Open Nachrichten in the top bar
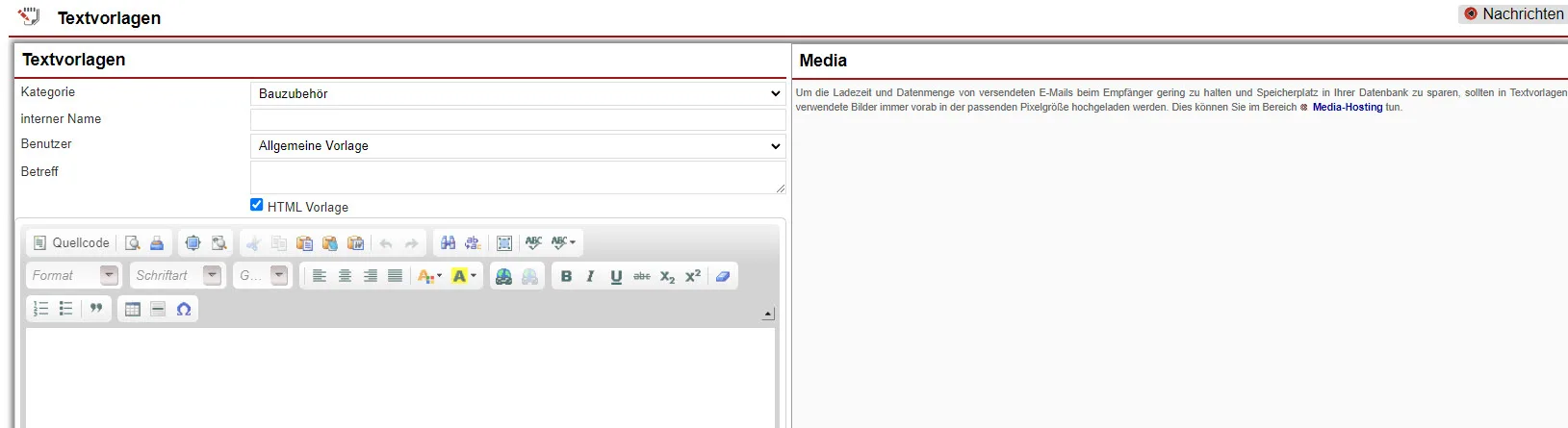 (1513, 13)
